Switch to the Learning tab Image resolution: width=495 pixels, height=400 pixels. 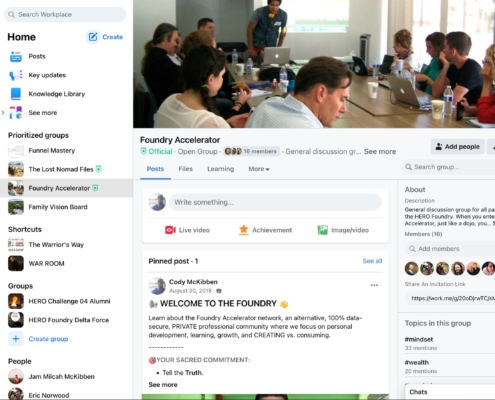(x=221, y=169)
